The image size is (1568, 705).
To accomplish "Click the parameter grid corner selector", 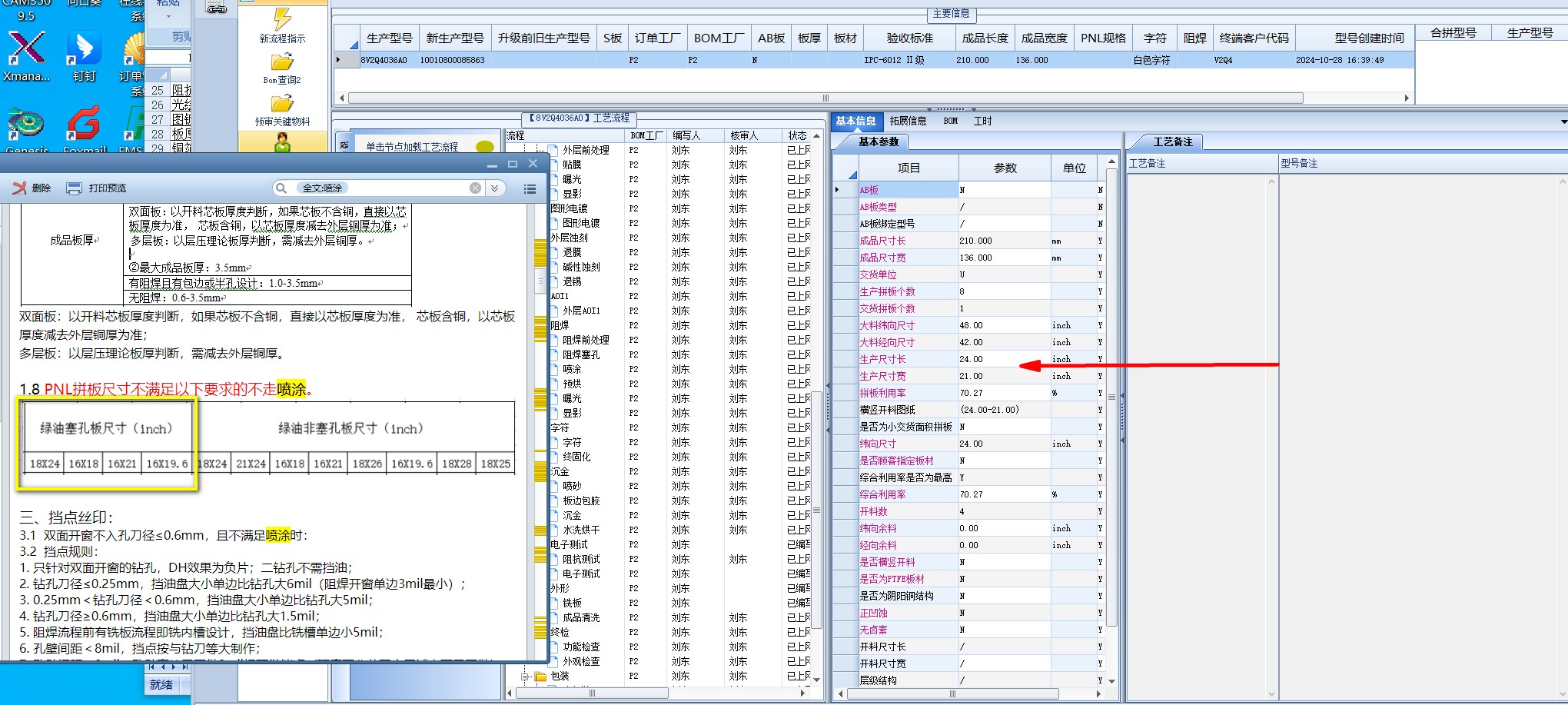I will point(846,168).
